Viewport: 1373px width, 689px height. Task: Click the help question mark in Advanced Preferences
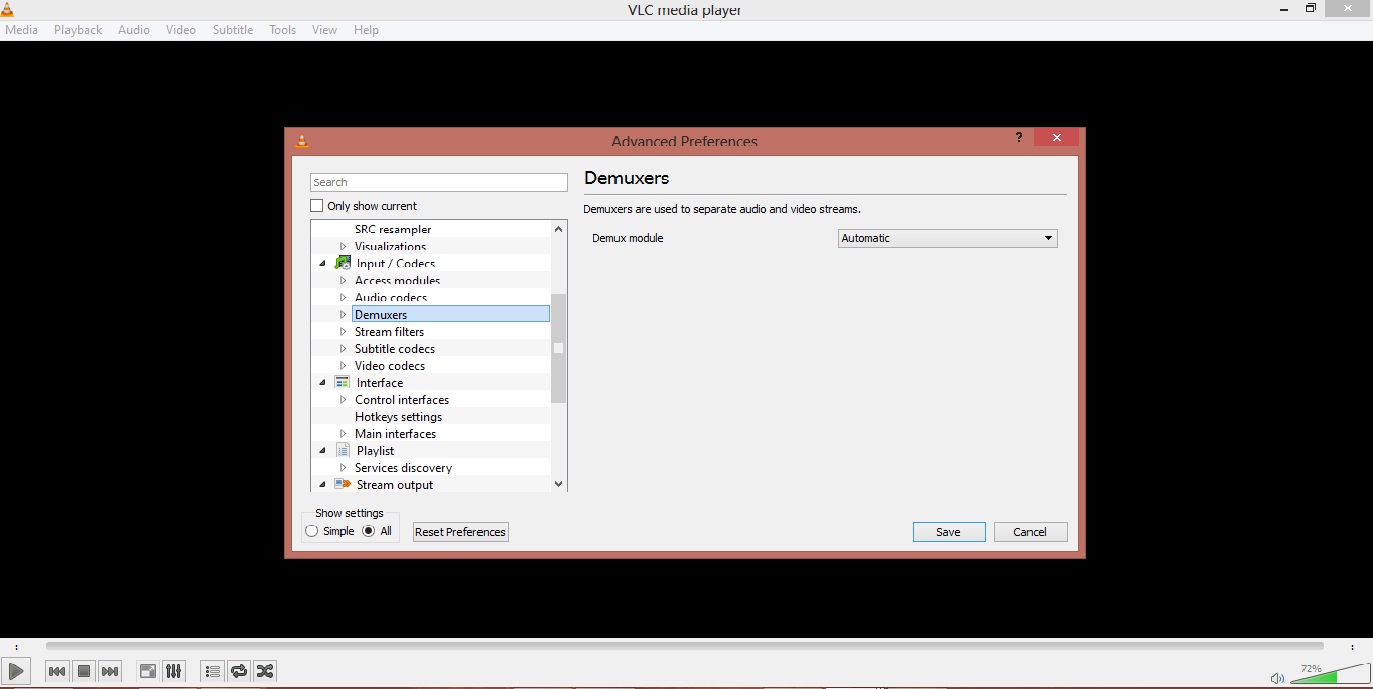point(1019,138)
